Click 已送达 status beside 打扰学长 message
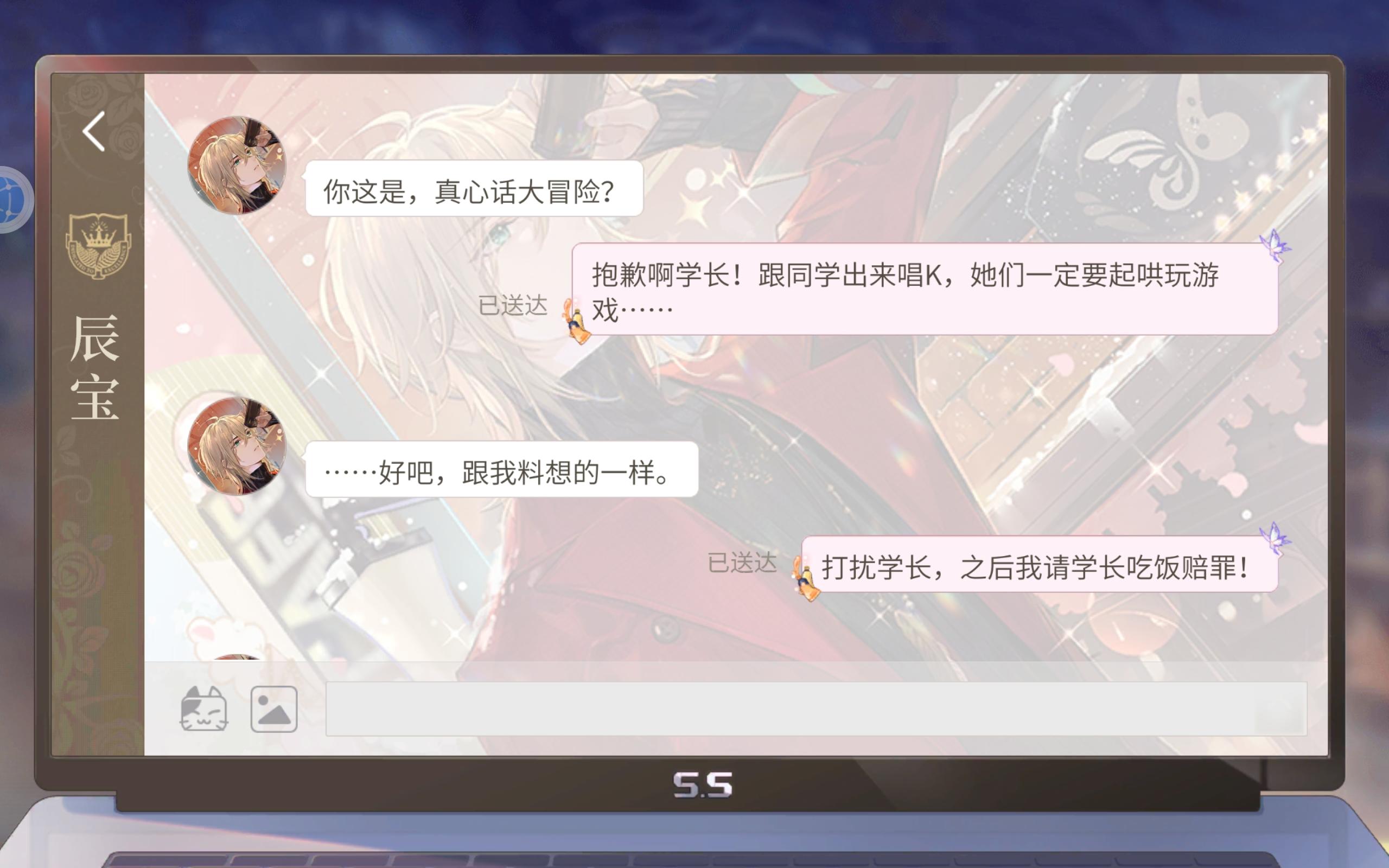This screenshot has height=868, width=1389. pos(742,563)
